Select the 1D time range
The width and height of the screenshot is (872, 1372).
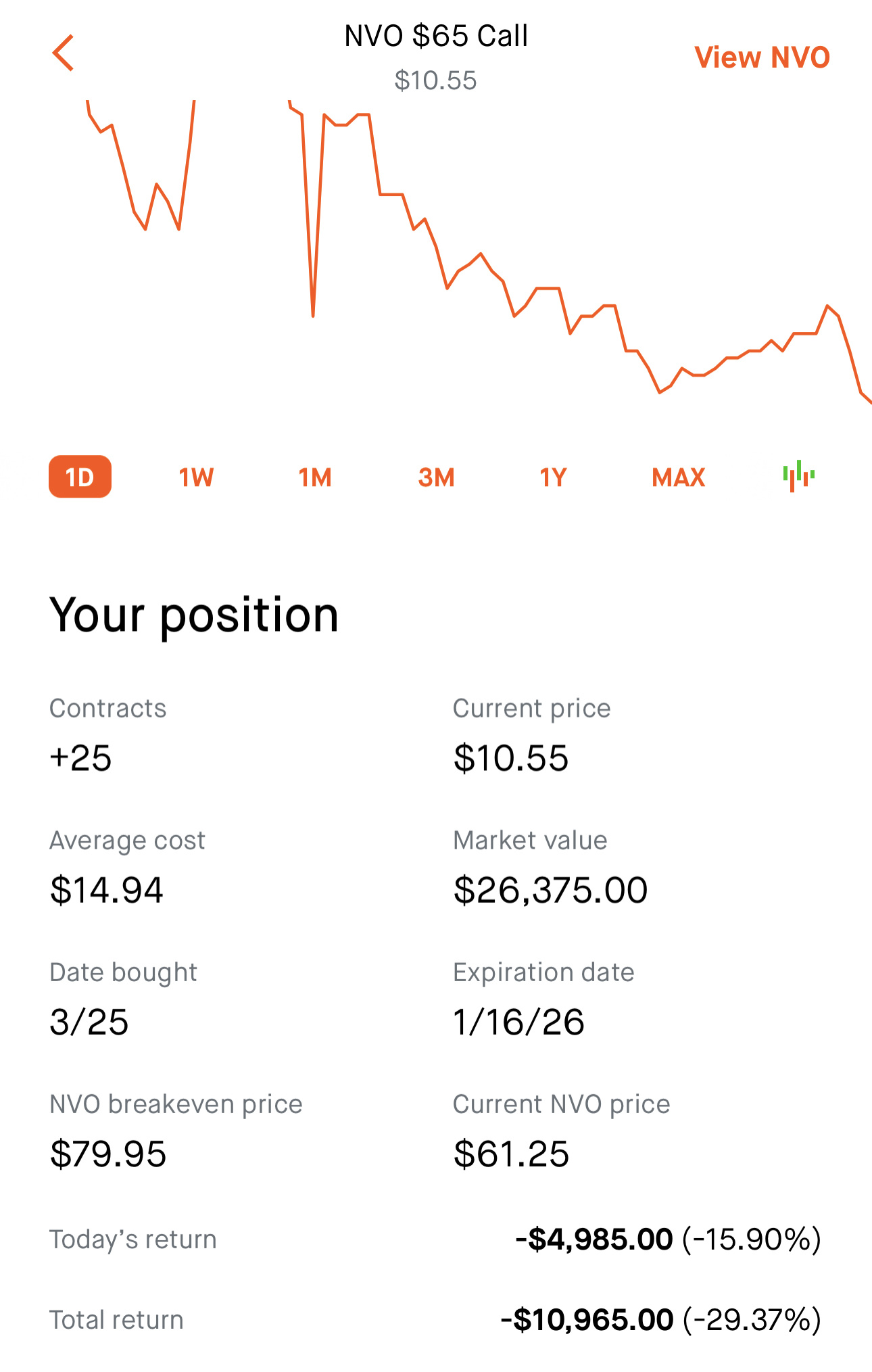coord(80,477)
